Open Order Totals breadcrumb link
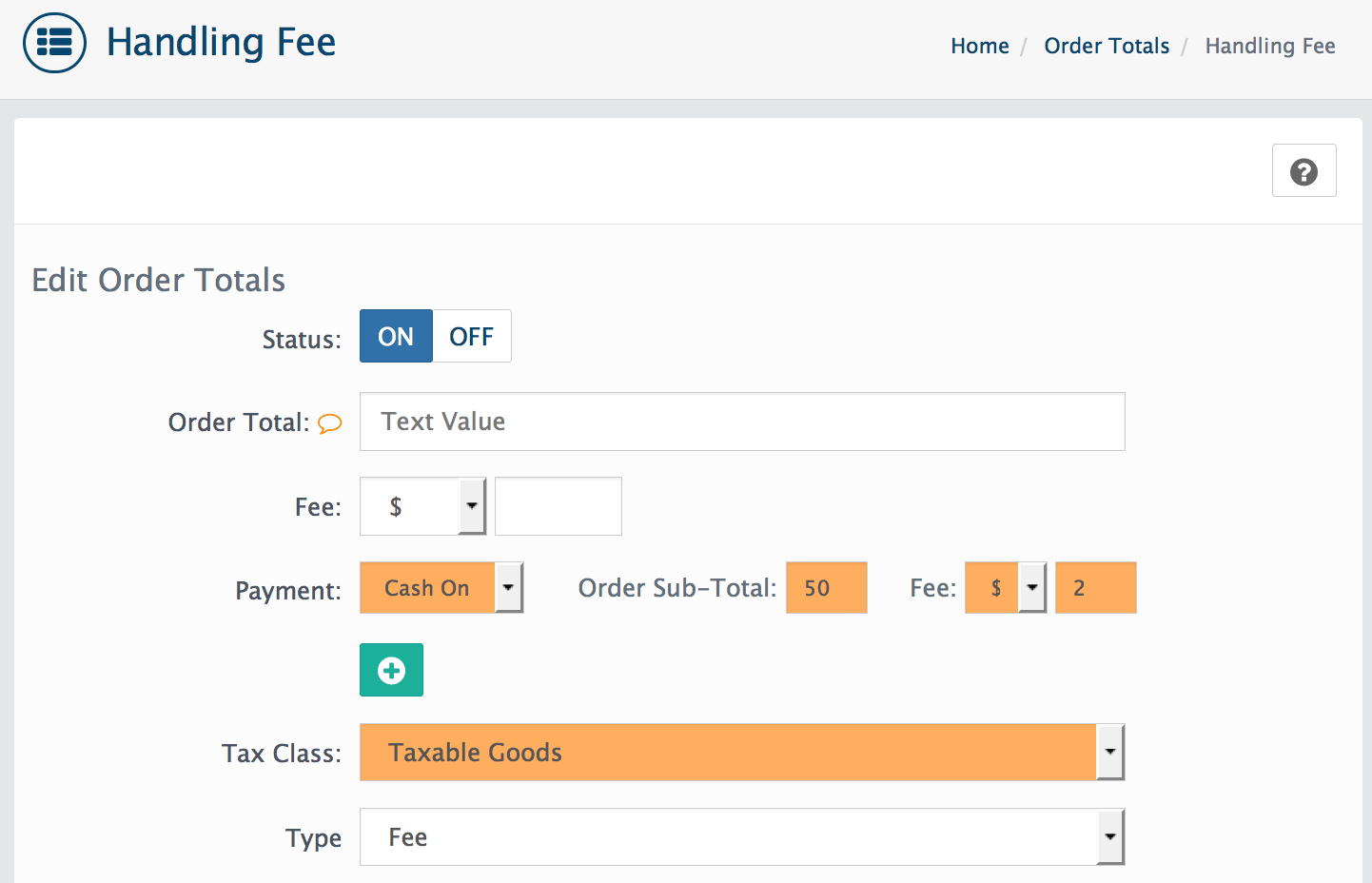 1107,46
